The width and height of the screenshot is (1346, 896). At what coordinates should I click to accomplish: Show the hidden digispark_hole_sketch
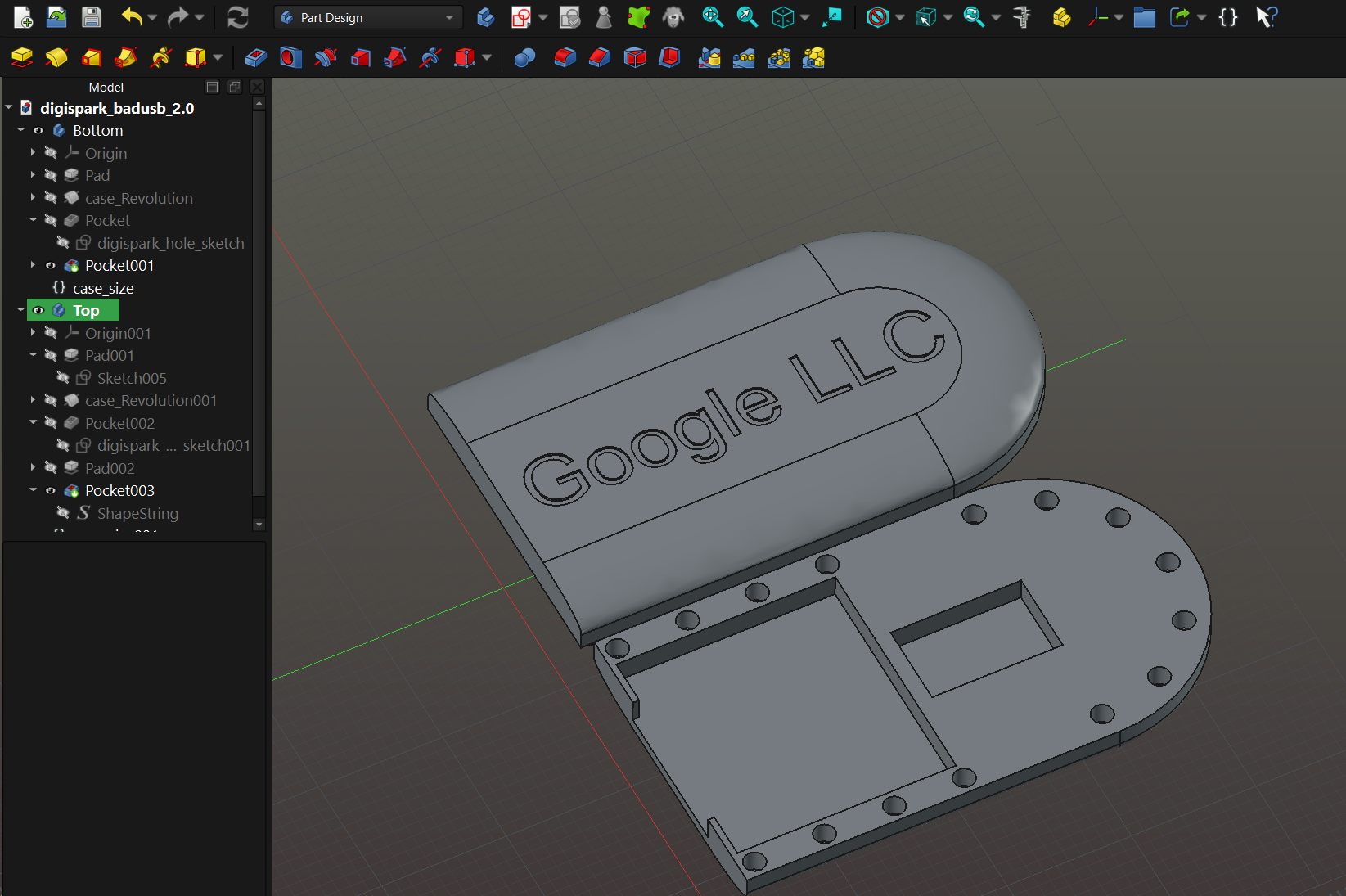63,243
